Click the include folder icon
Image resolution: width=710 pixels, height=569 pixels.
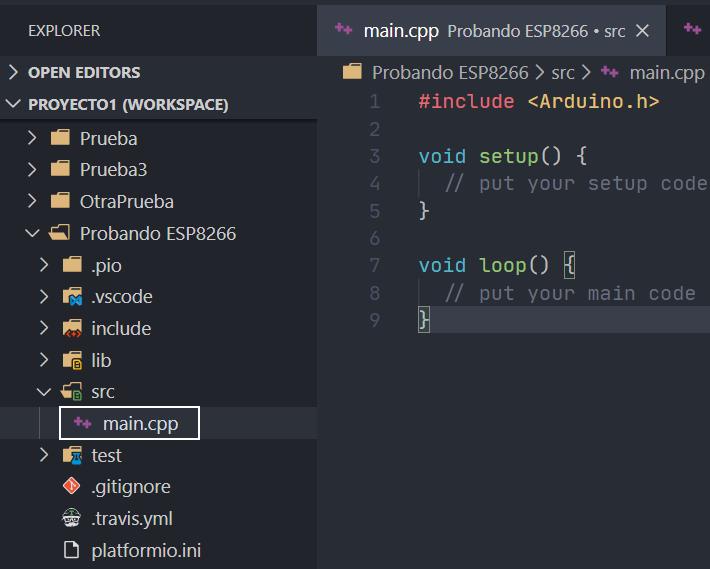[x=72, y=329]
